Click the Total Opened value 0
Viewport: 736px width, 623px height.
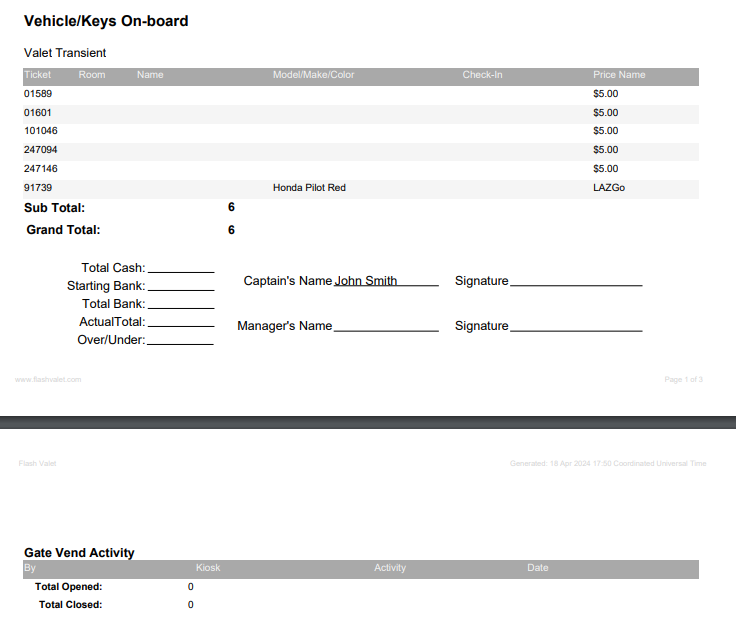click(x=191, y=587)
